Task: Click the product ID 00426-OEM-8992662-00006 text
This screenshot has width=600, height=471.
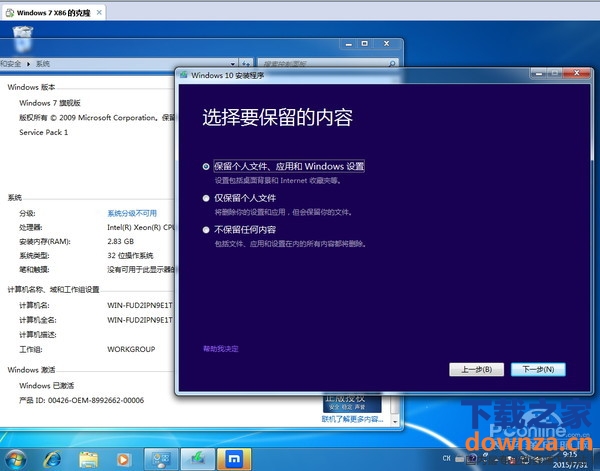Action: point(96,401)
